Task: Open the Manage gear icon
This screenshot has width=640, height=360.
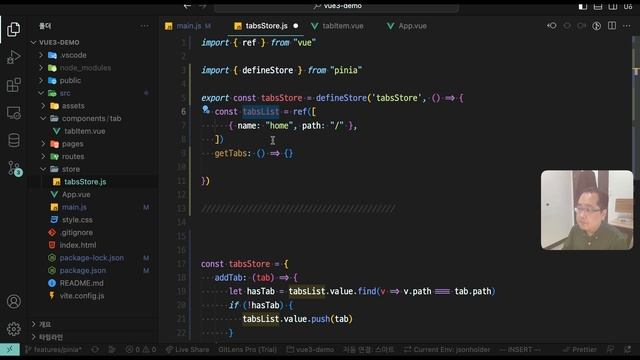Action: [13, 329]
